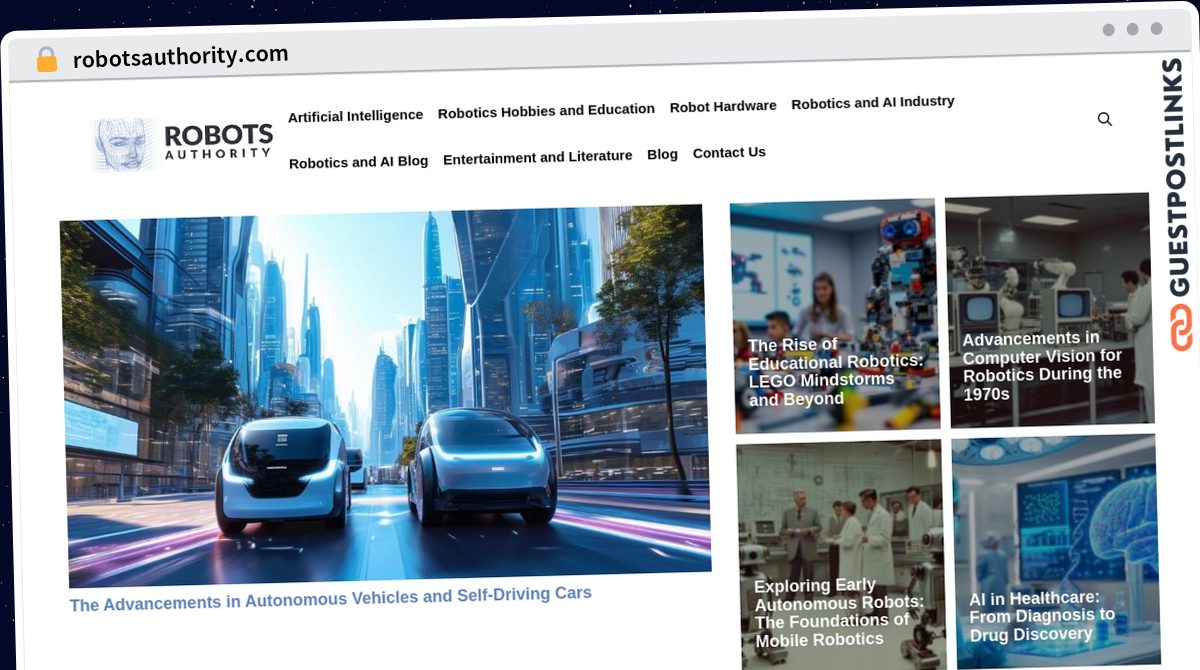Open the Robots Authority logo home link
1200x670 pixels.
point(182,144)
